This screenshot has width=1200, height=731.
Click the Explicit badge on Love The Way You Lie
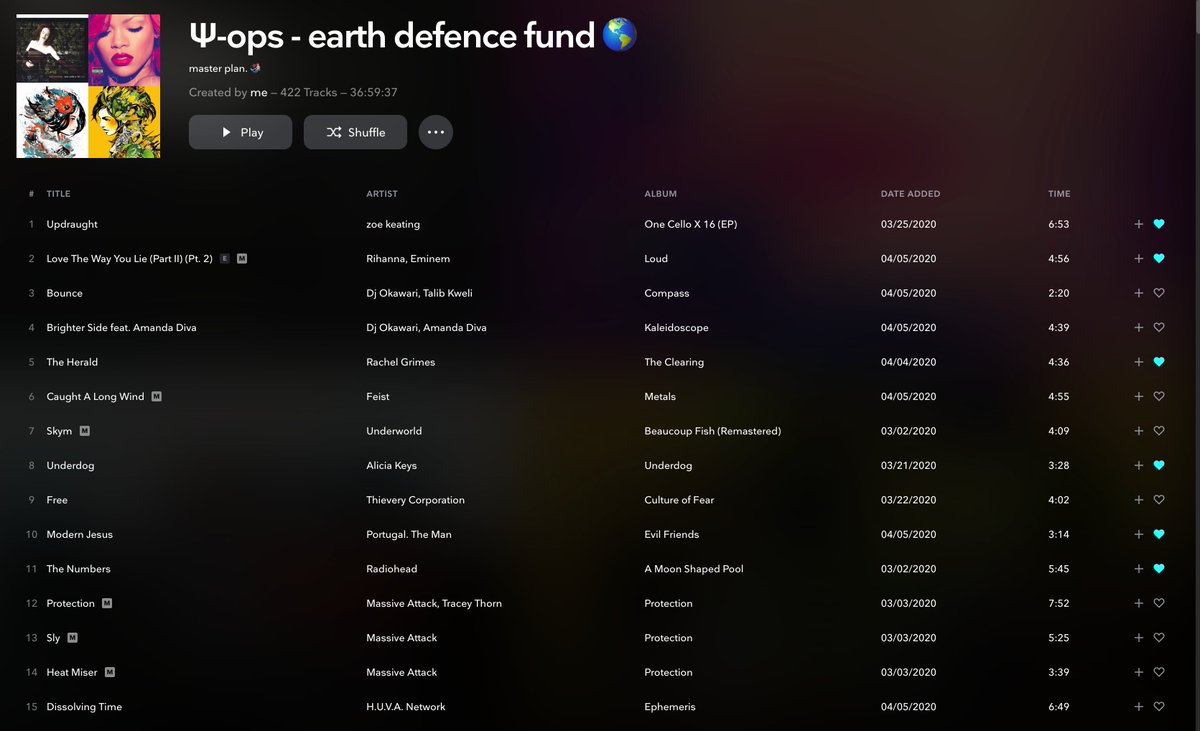[x=225, y=258]
